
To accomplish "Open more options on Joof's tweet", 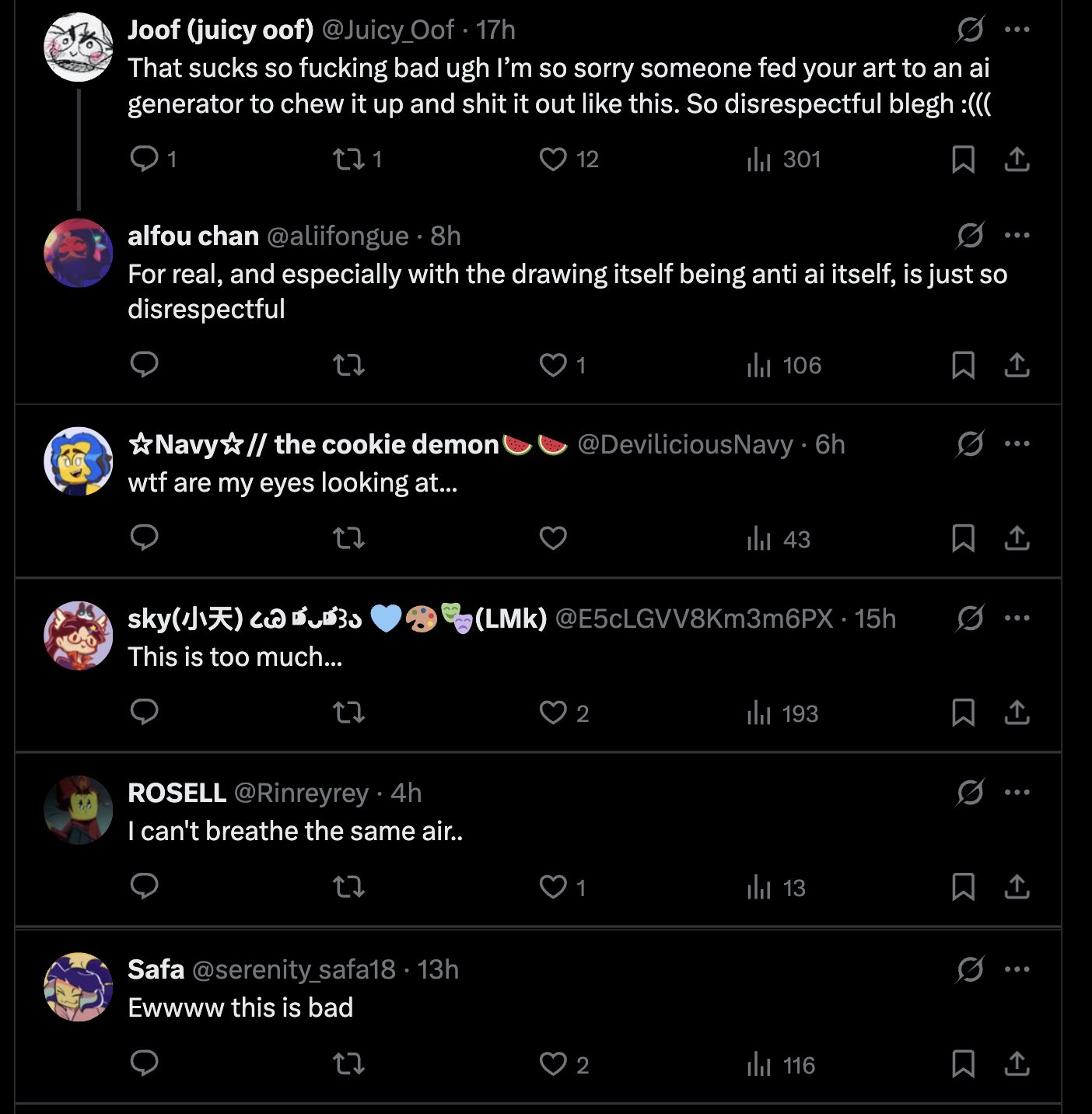I will coord(1017,30).
